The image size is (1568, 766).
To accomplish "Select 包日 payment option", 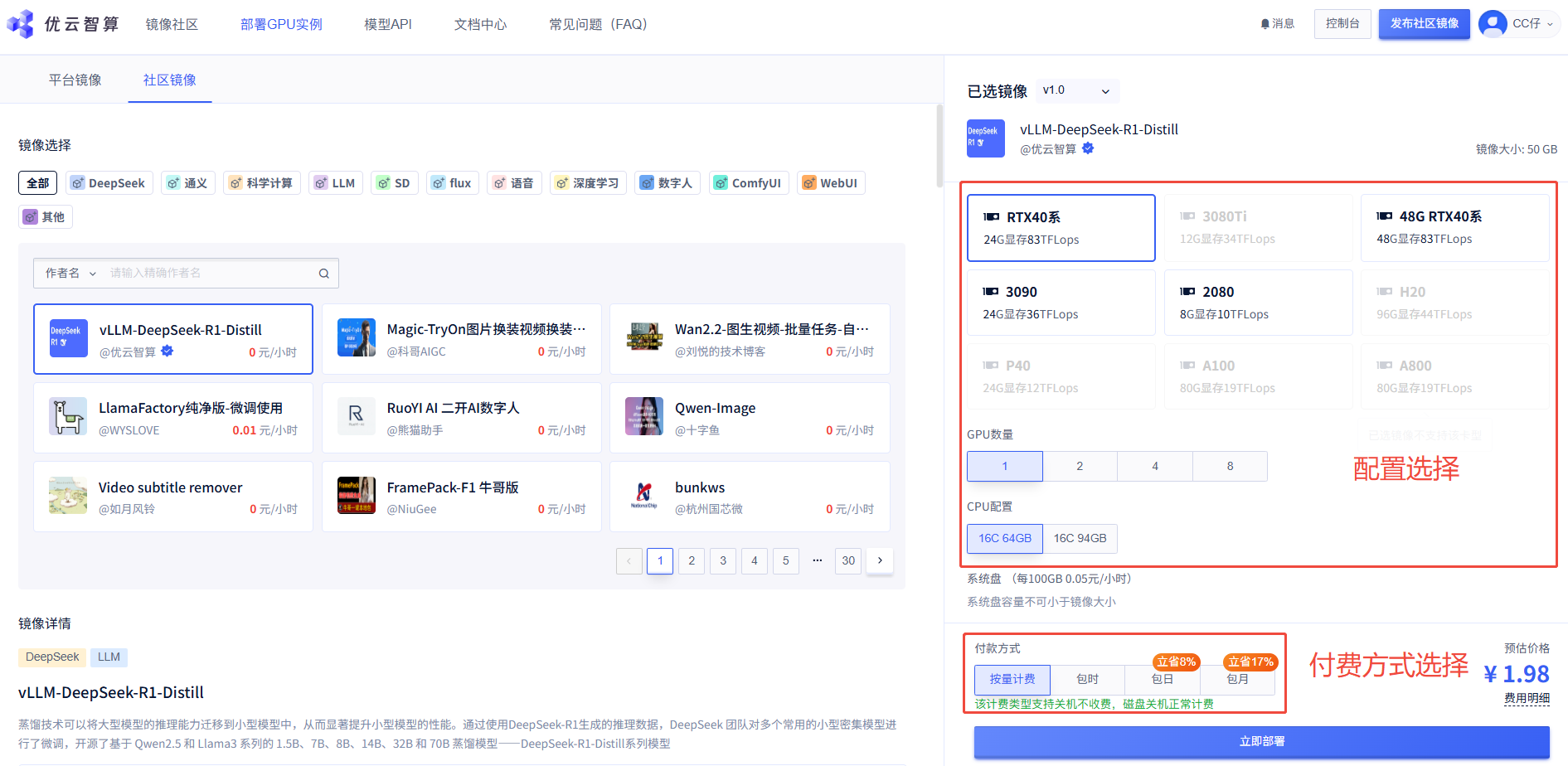I will click(1163, 680).
